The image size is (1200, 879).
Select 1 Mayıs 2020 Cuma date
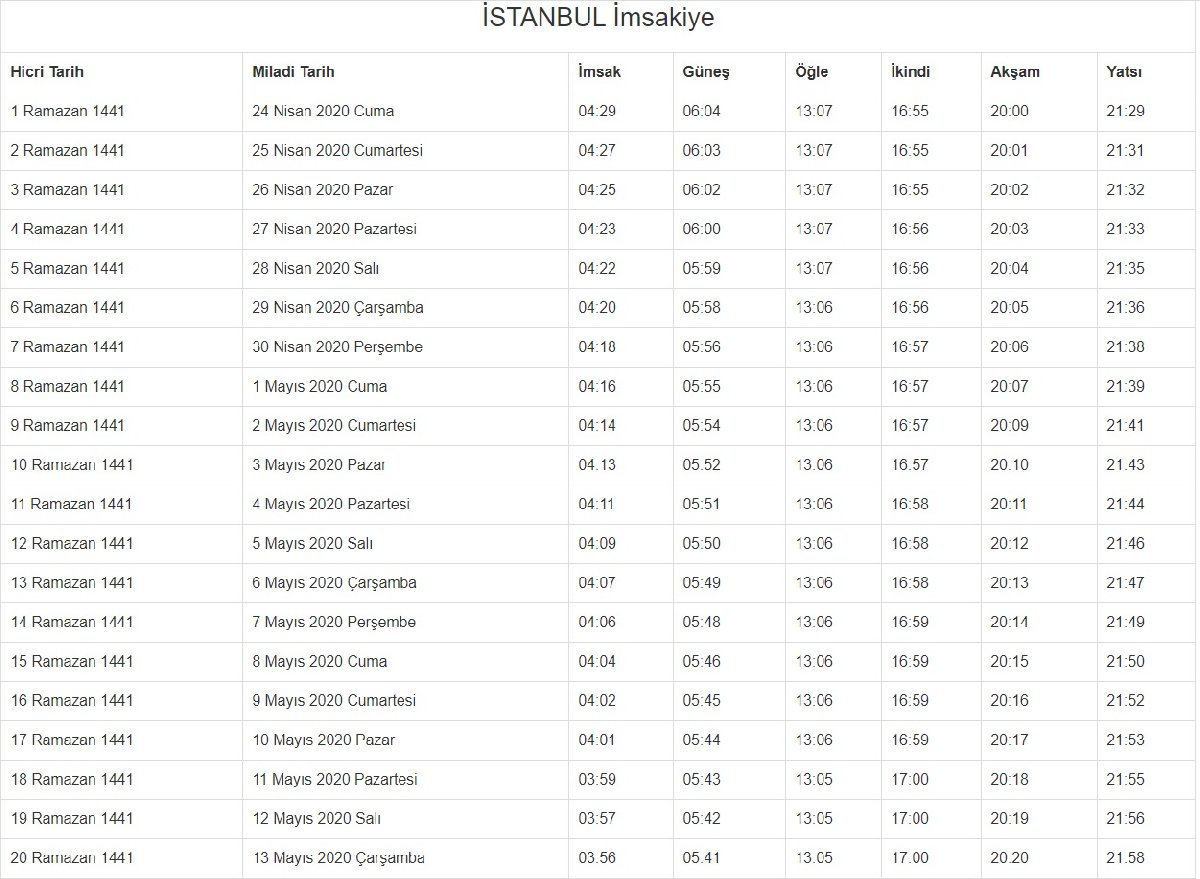319,386
